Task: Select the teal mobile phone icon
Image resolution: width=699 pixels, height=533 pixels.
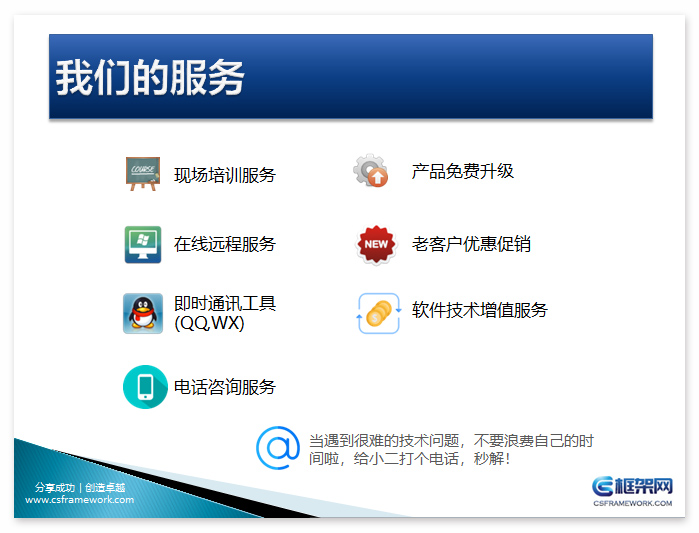Action: (x=145, y=387)
